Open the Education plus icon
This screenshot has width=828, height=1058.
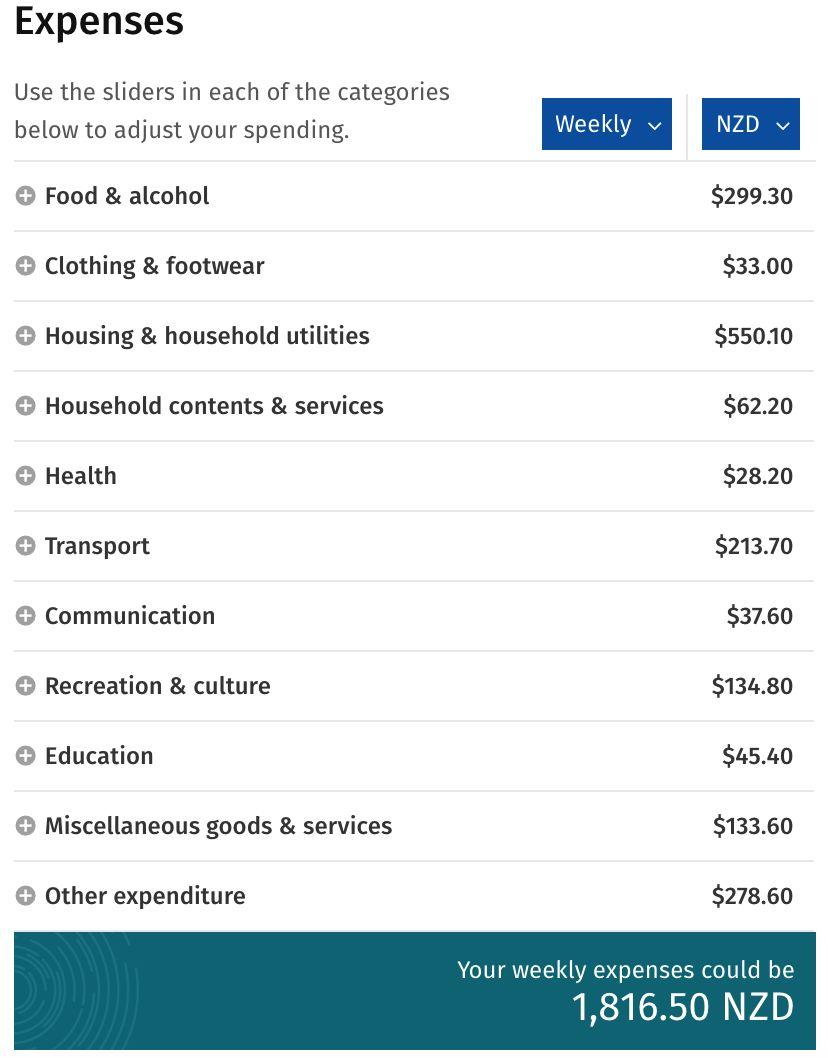[26, 756]
